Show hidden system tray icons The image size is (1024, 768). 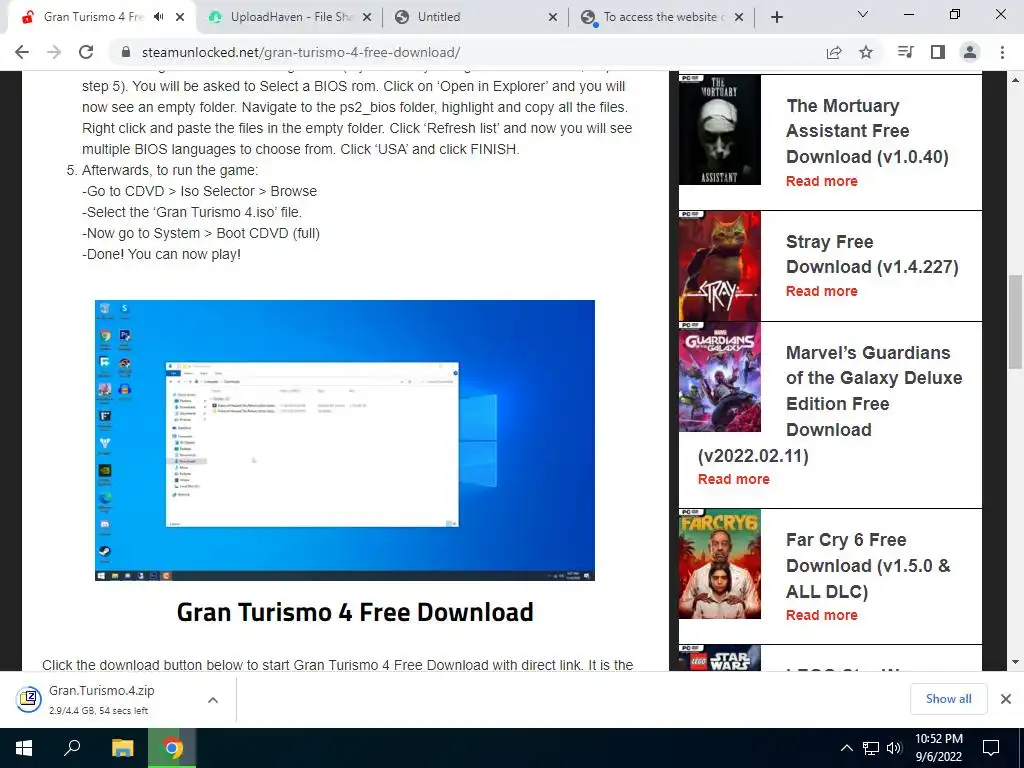tap(846, 748)
